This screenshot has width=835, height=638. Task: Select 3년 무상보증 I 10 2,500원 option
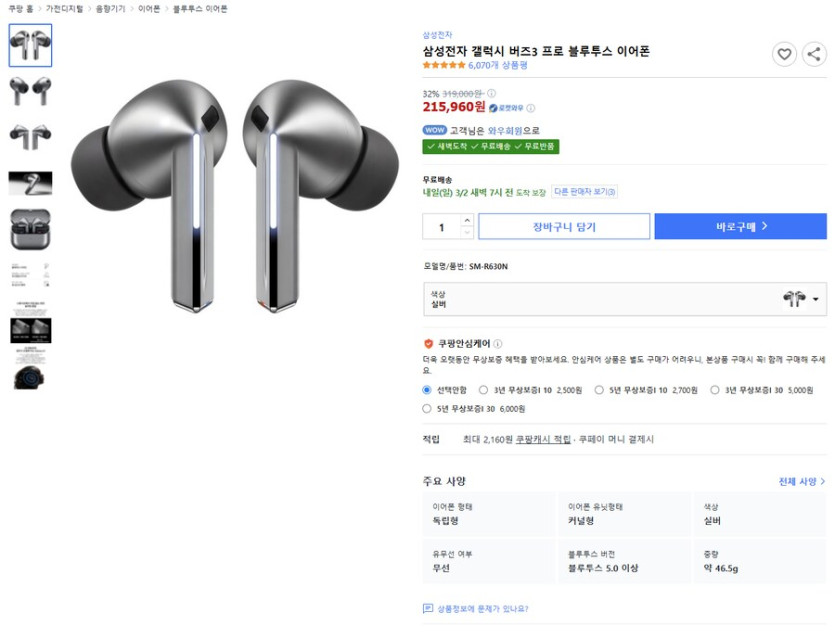[485, 390]
